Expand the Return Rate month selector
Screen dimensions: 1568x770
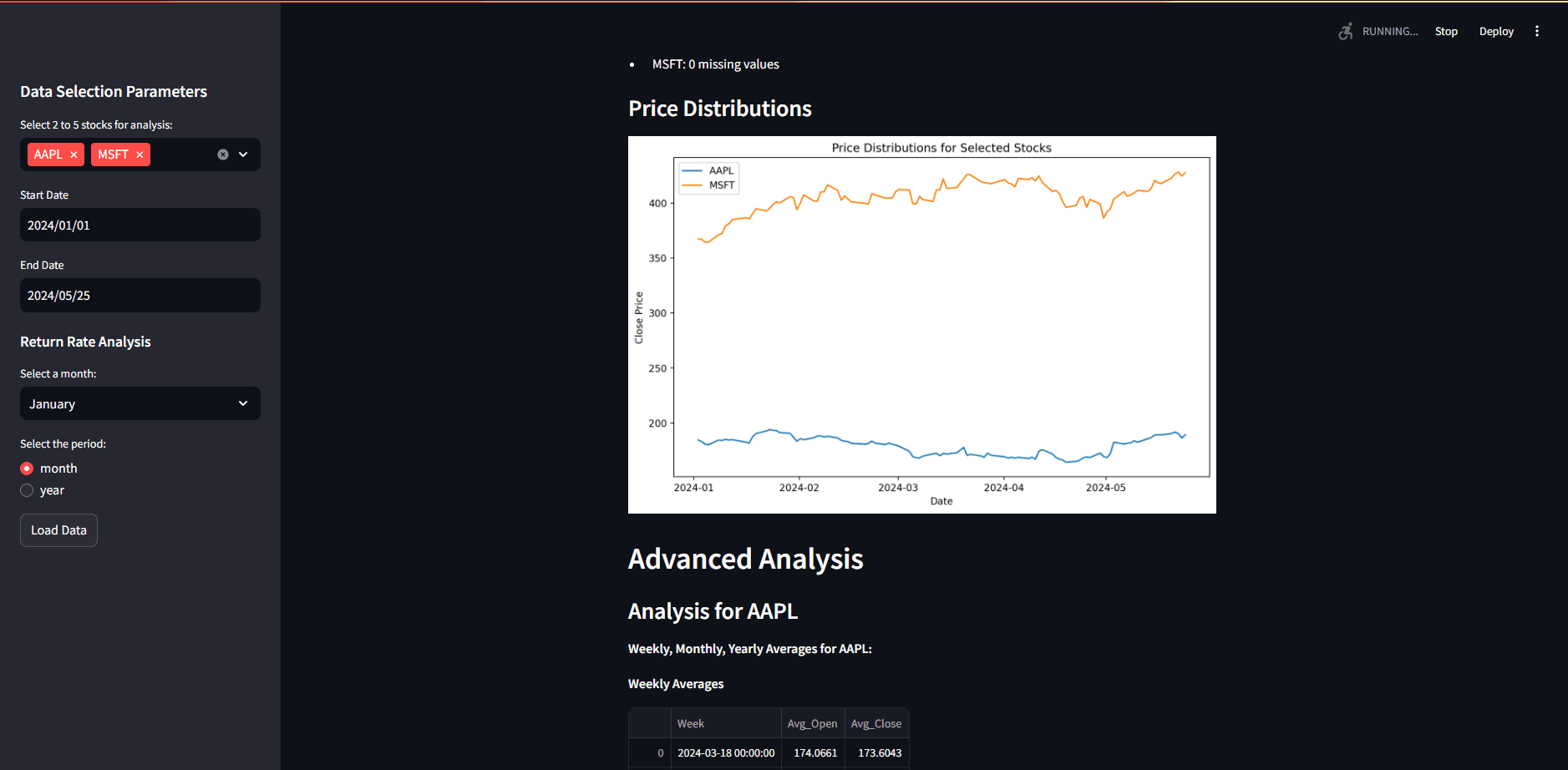(243, 403)
